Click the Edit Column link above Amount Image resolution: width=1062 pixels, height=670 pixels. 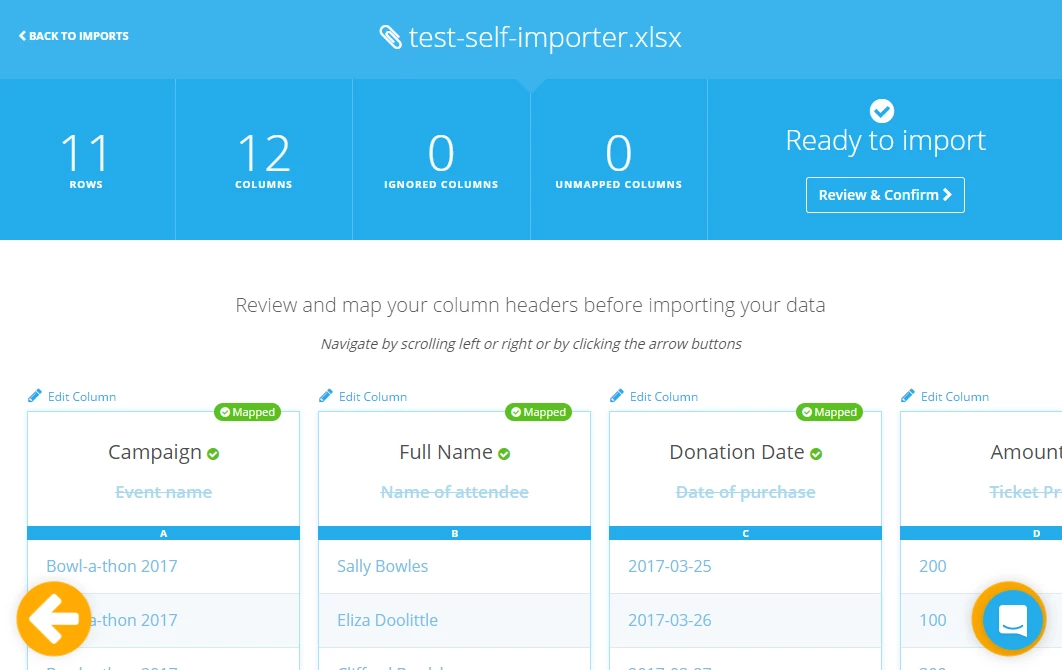954,396
